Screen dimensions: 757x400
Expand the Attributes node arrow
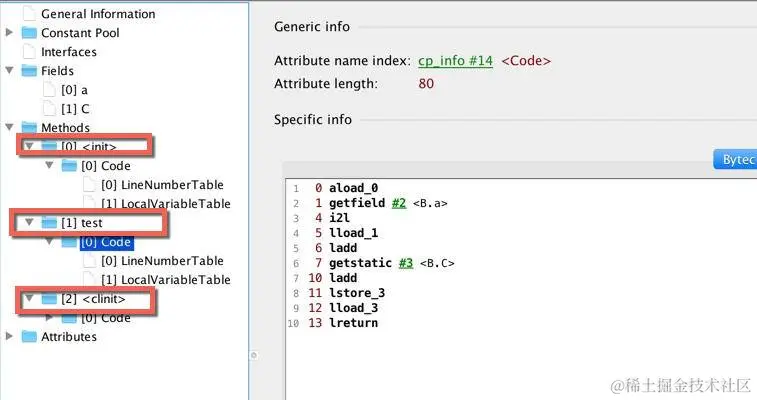9,336
